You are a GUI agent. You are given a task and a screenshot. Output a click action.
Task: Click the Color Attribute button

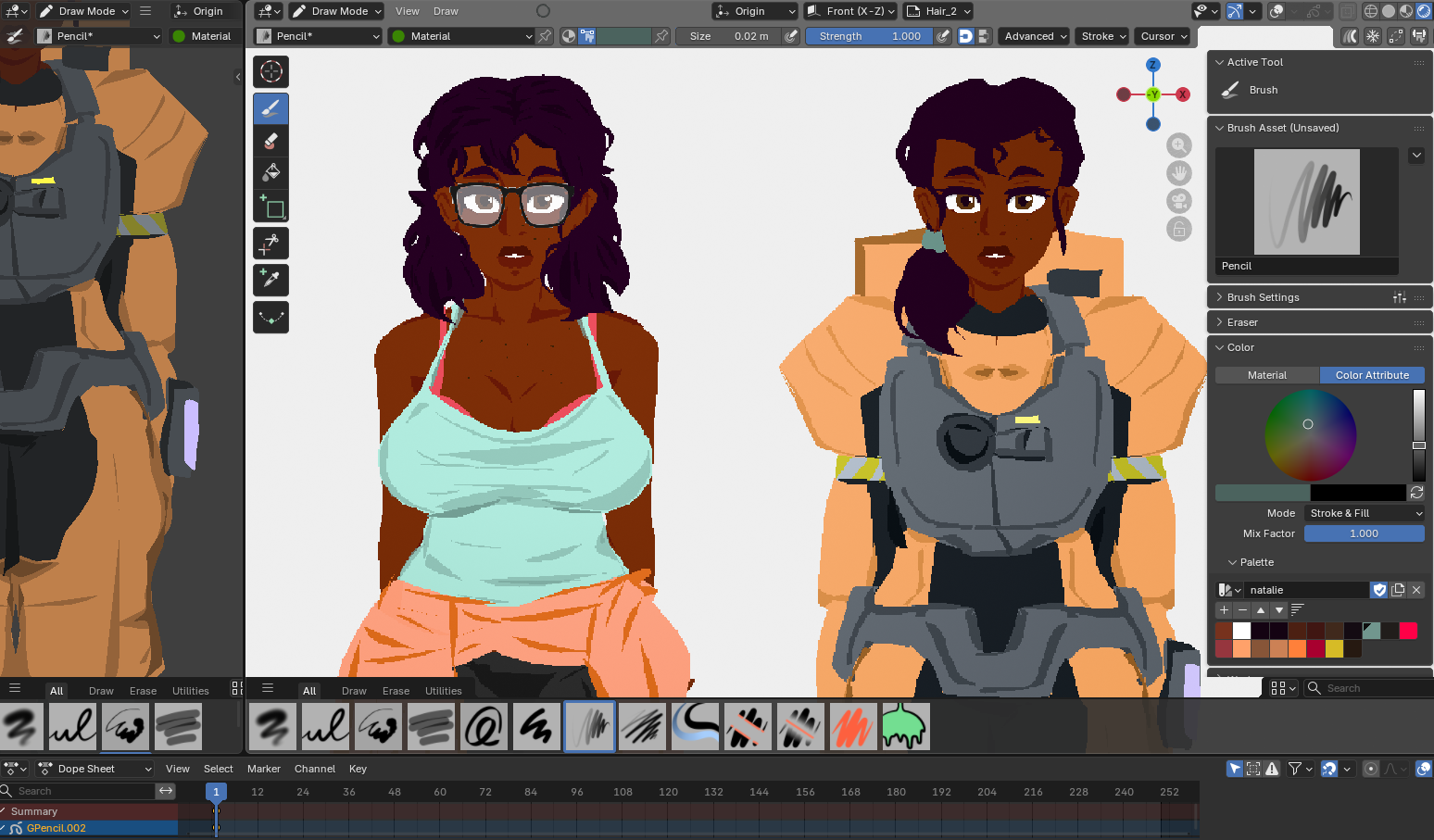[x=1372, y=375]
